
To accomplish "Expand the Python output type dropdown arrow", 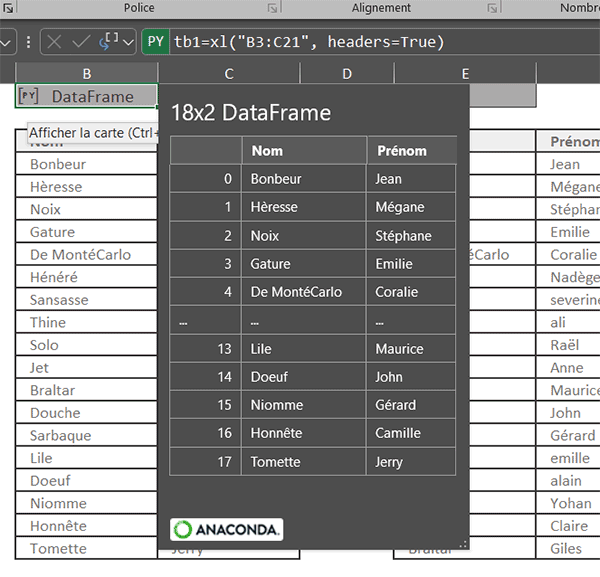I will click(129, 42).
